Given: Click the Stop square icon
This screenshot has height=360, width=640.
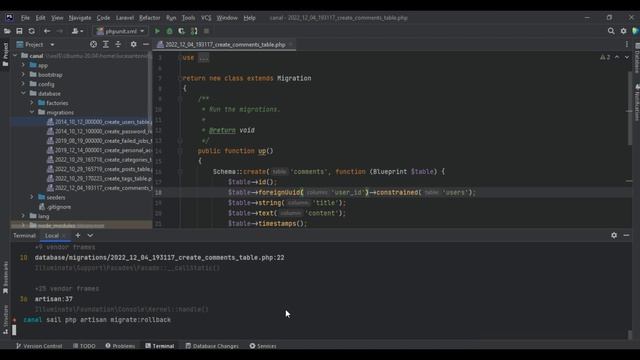Looking at the screenshot, I should 207,31.
